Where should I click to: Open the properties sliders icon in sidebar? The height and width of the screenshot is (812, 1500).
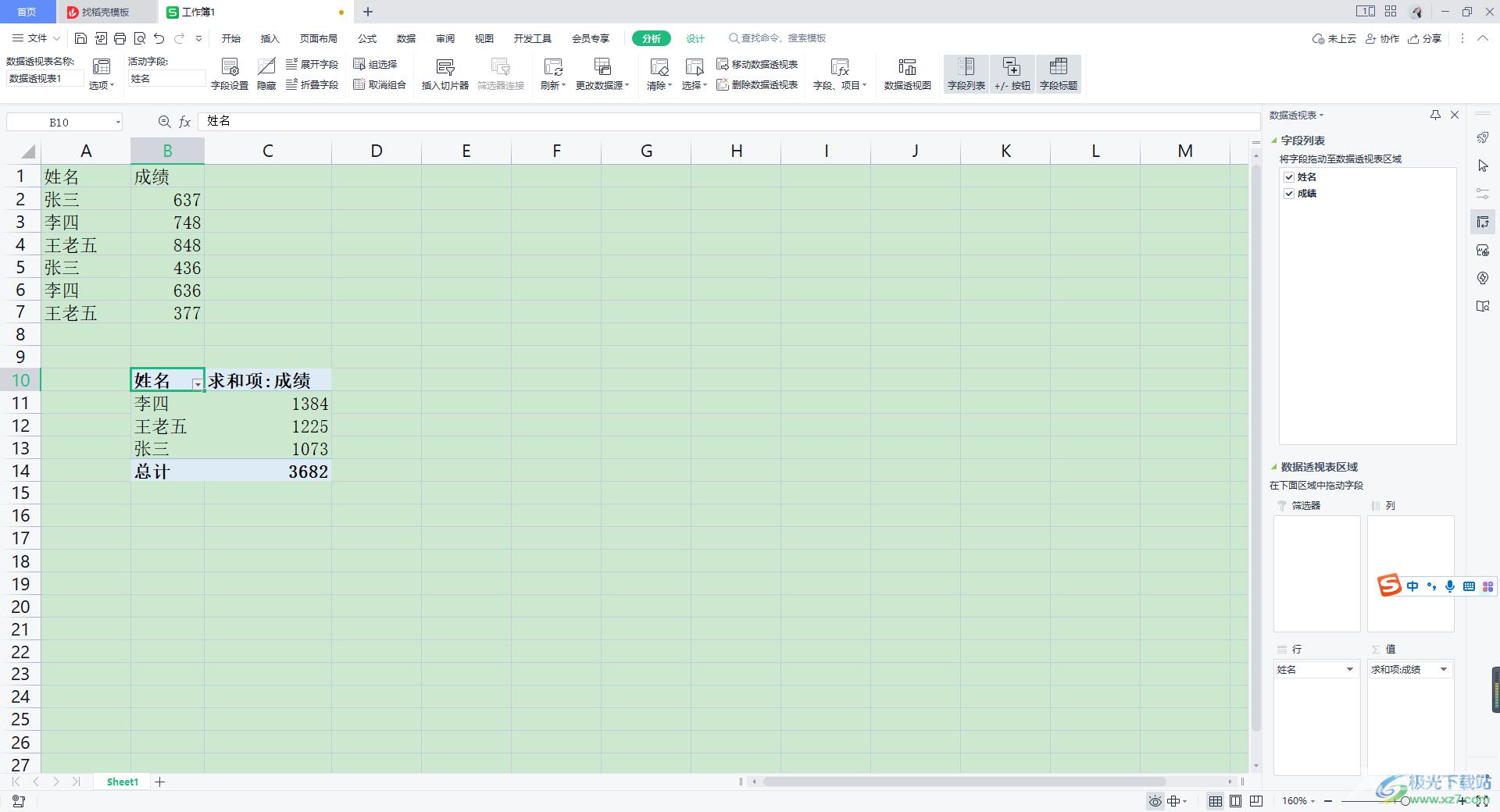pyautogui.click(x=1483, y=194)
